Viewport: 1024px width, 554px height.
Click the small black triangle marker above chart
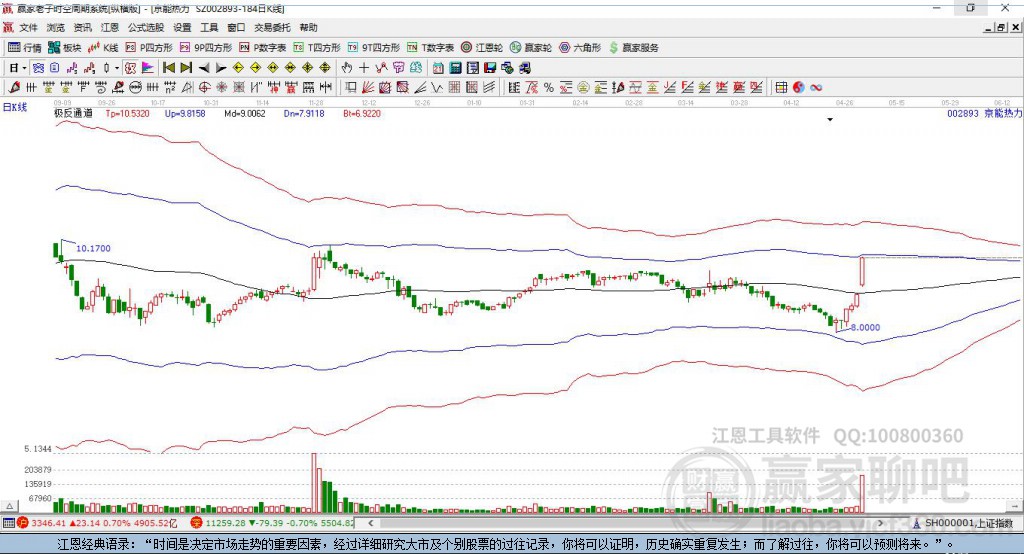[830, 120]
